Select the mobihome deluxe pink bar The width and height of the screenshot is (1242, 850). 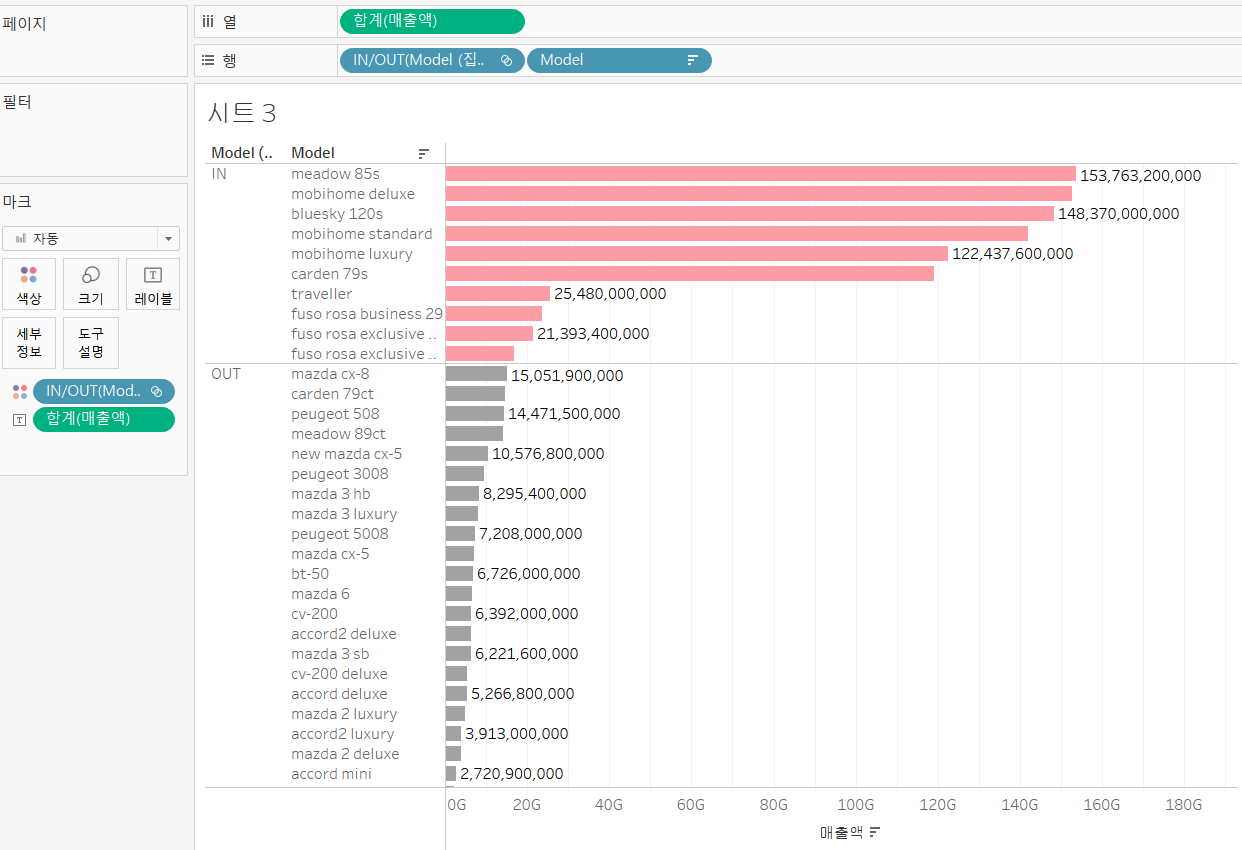coord(759,194)
